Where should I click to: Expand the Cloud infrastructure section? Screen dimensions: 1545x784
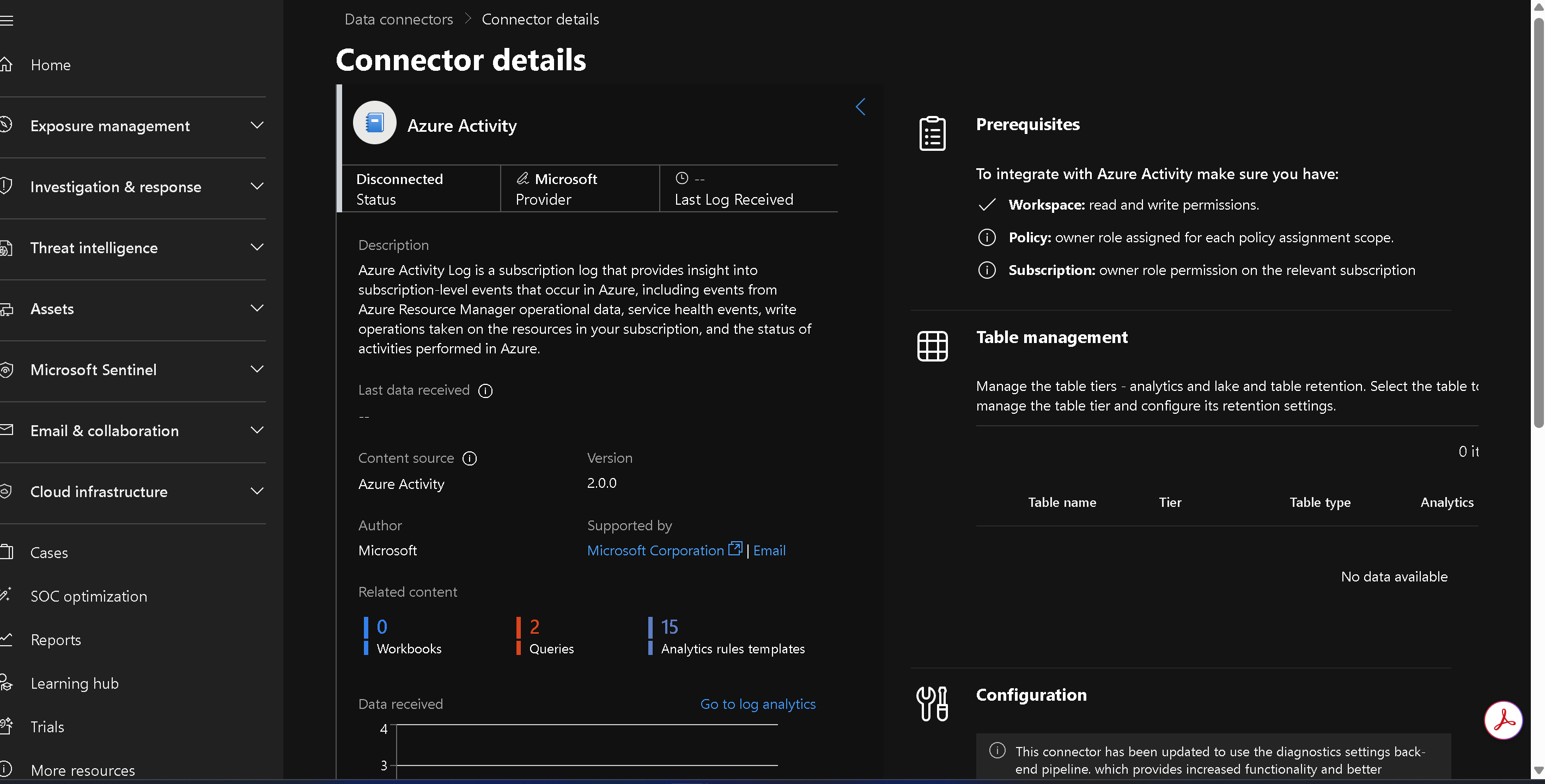click(257, 492)
